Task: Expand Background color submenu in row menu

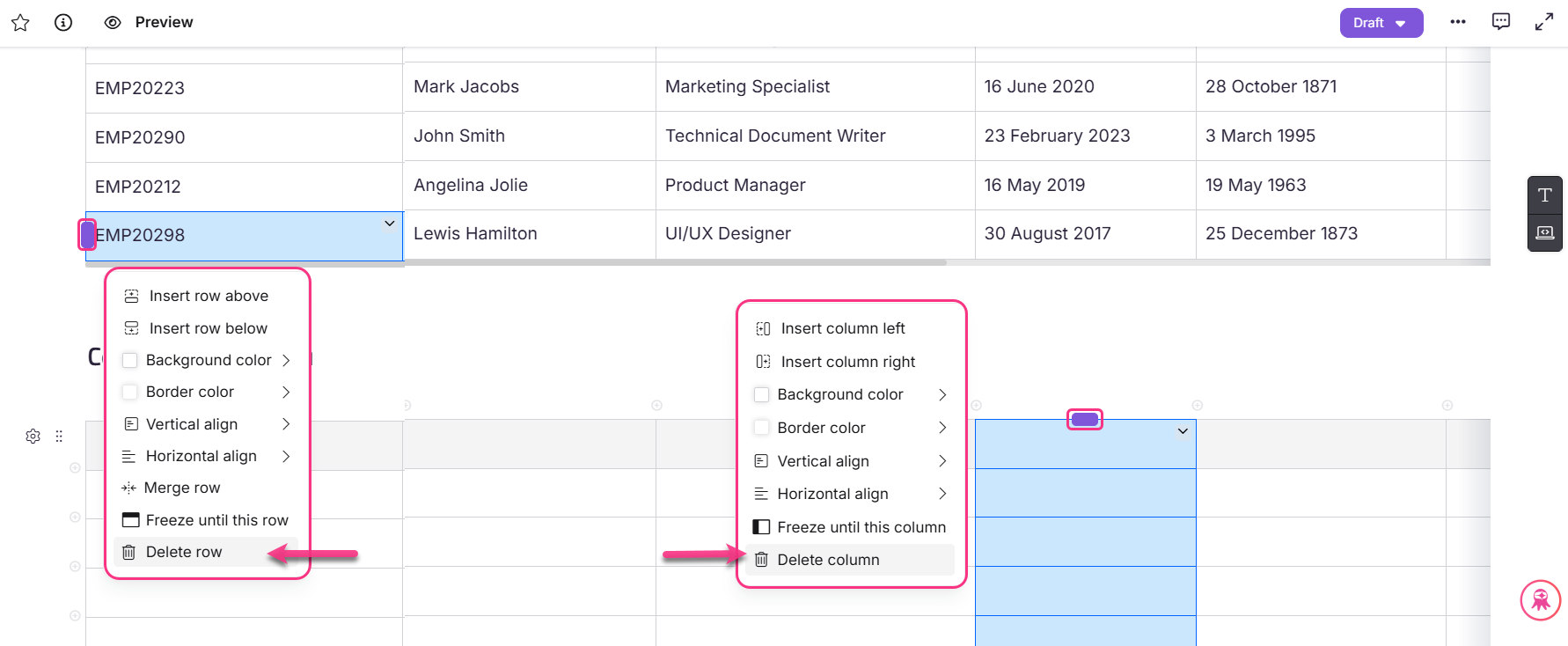Action: coord(286,360)
